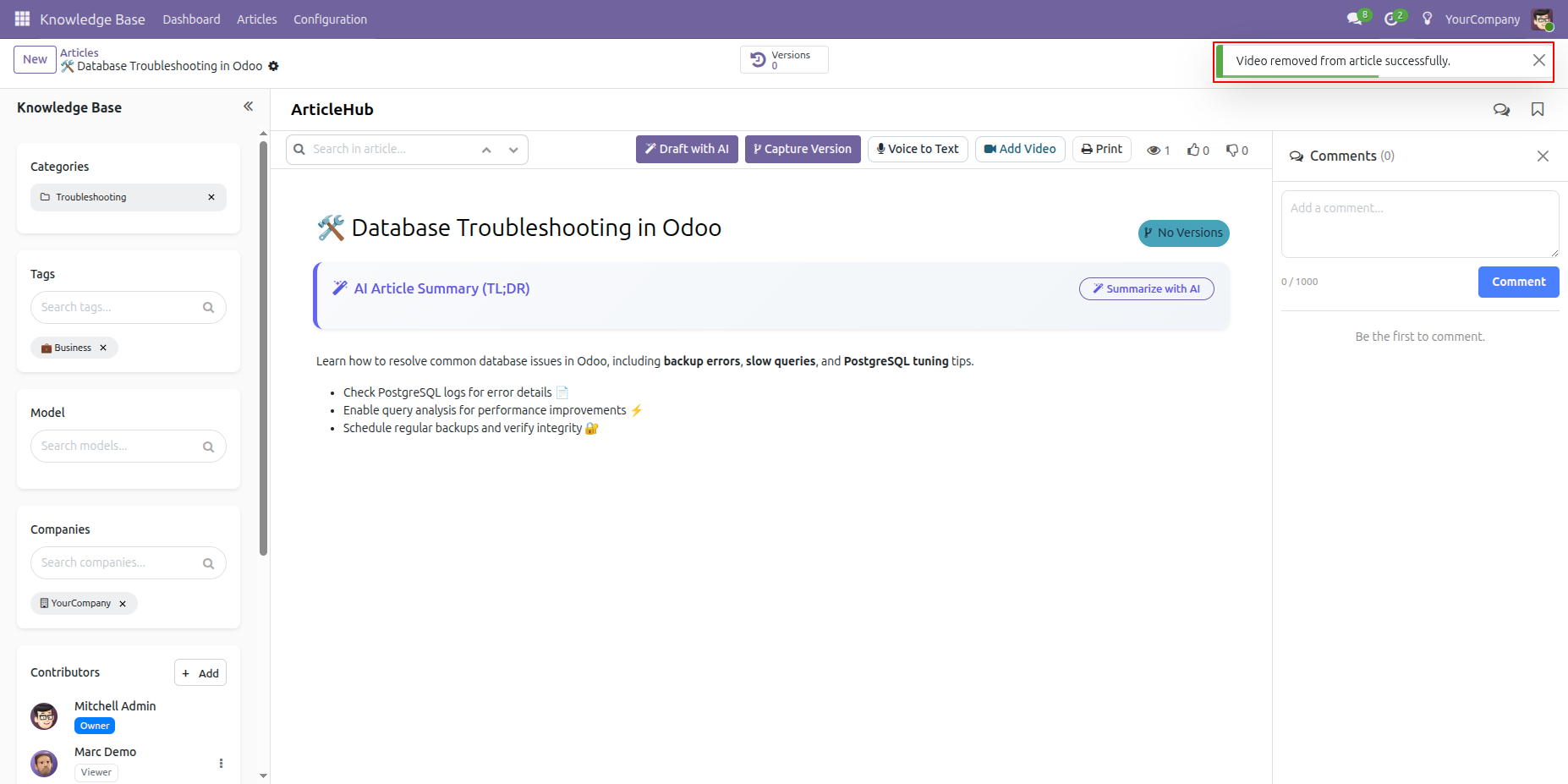Image resolution: width=1568 pixels, height=784 pixels.
Task: Dislike the article with thumbs down
Action: [x=1237, y=150]
